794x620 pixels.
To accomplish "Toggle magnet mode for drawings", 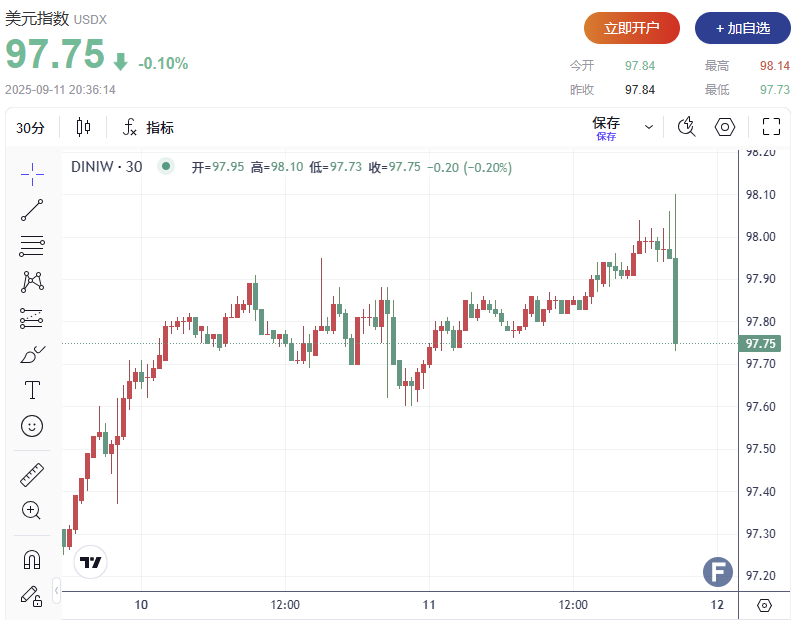I will (x=32, y=559).
